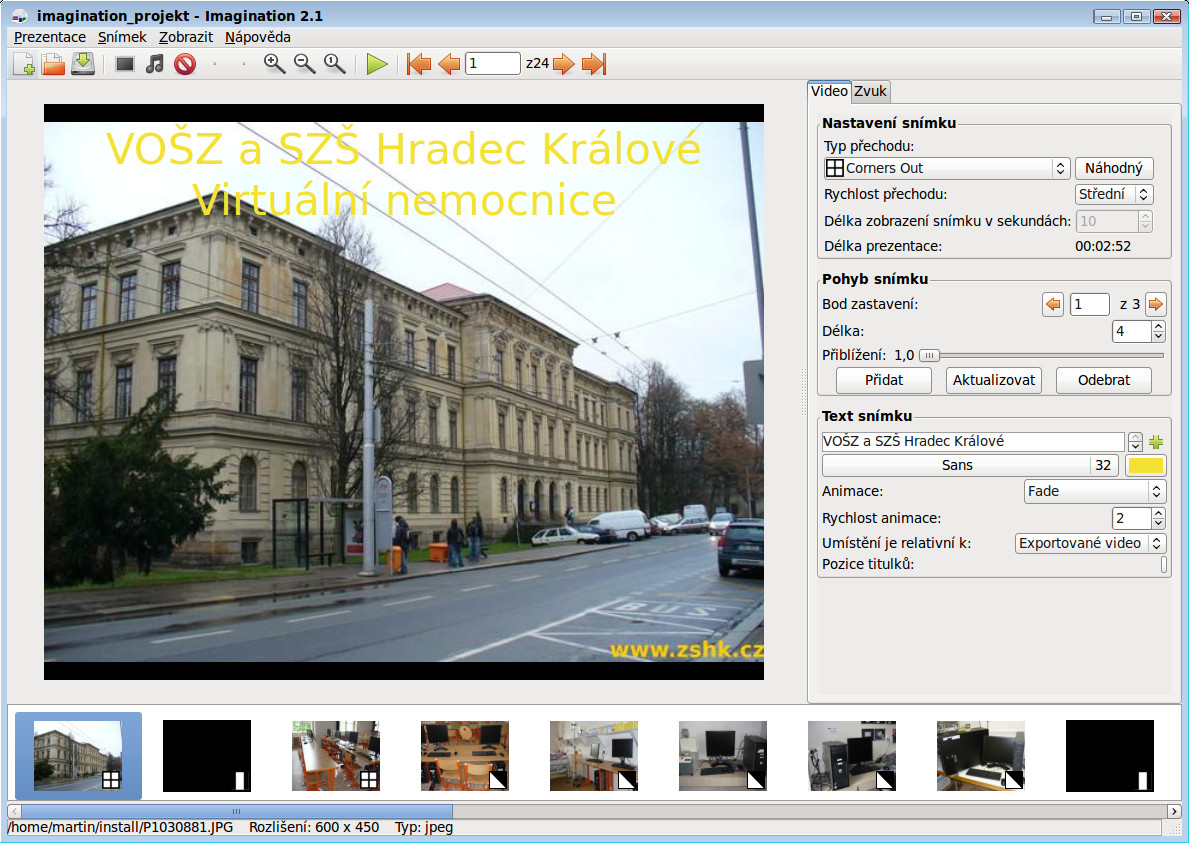Select the second thumbnail, a black slide
This screenshot has width=1189, height=843.
(x=207, y=756)
